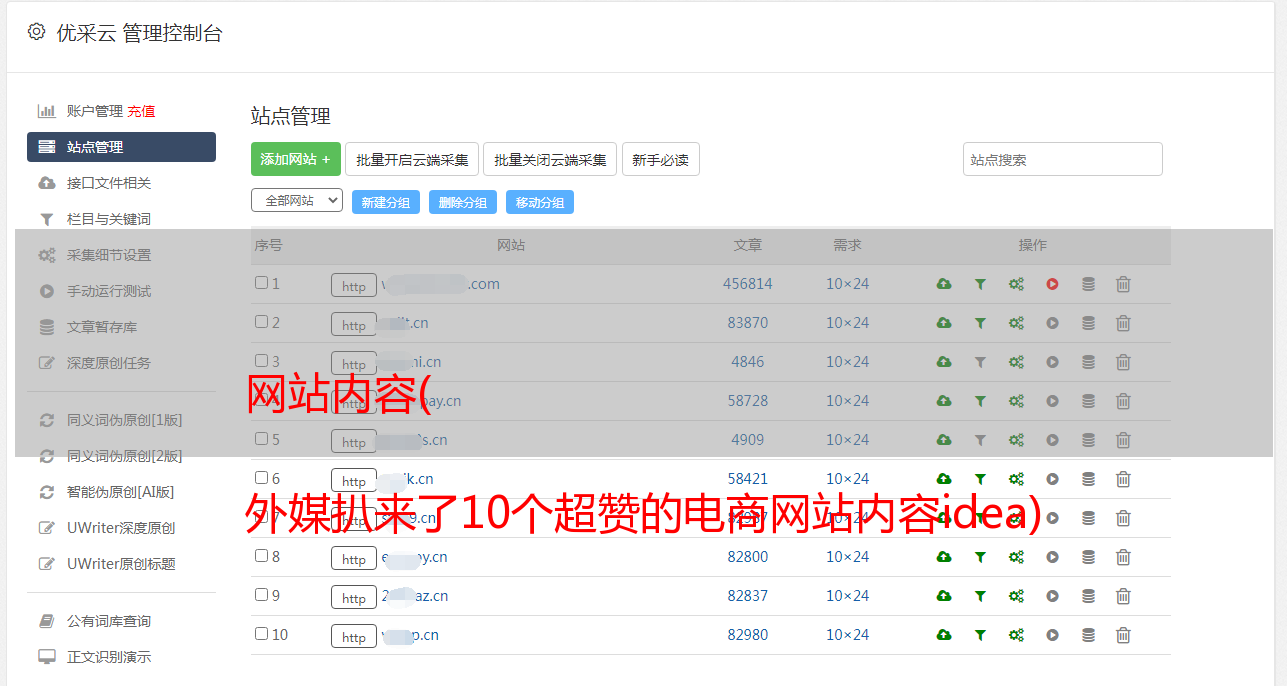Open 账户管理 in the sidebar
Image resolution: width=1287 pixels, height=686 pixels.
click(x=94, y=111)
